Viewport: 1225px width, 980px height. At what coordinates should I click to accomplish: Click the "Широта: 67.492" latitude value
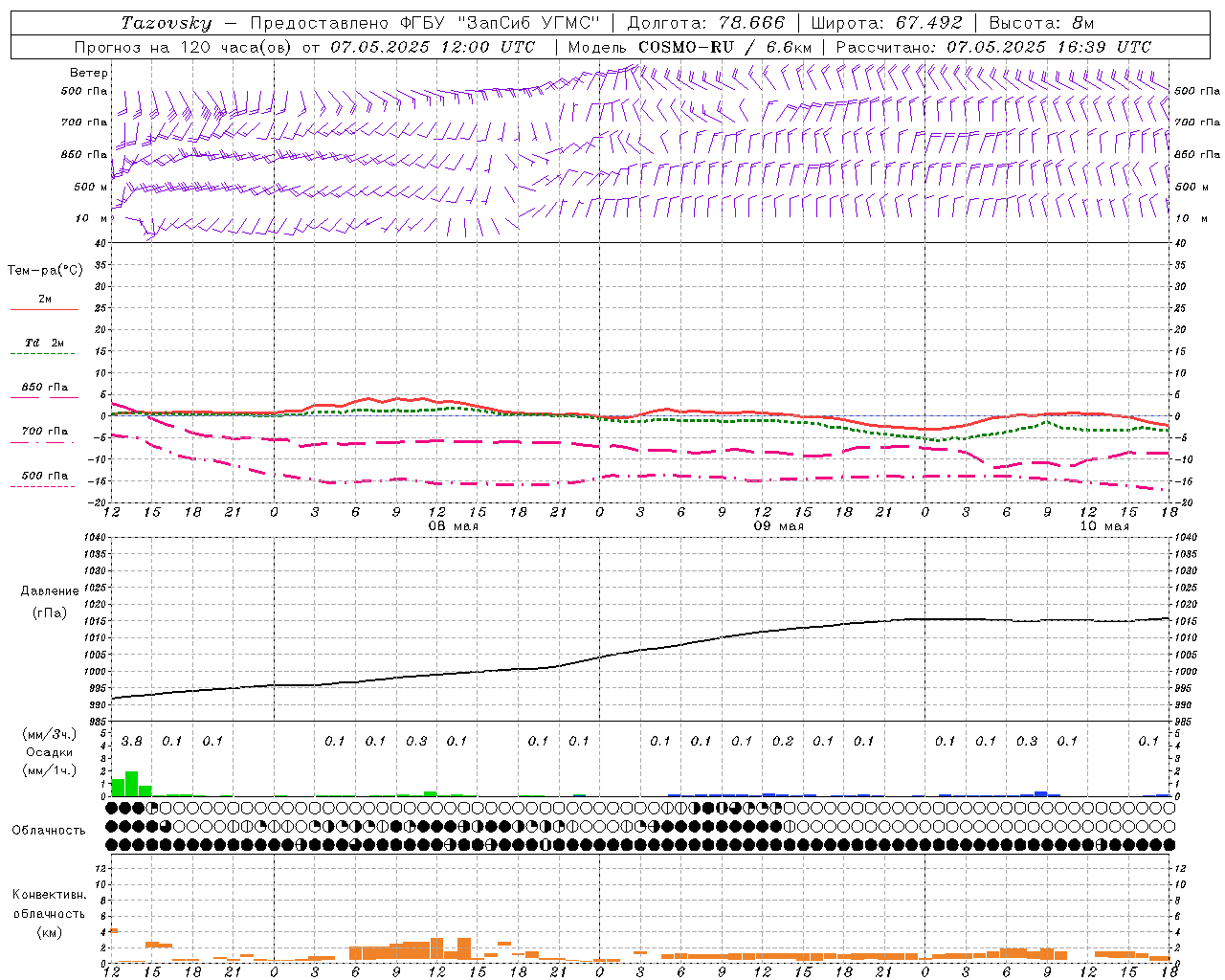click(x=888, y=23)
